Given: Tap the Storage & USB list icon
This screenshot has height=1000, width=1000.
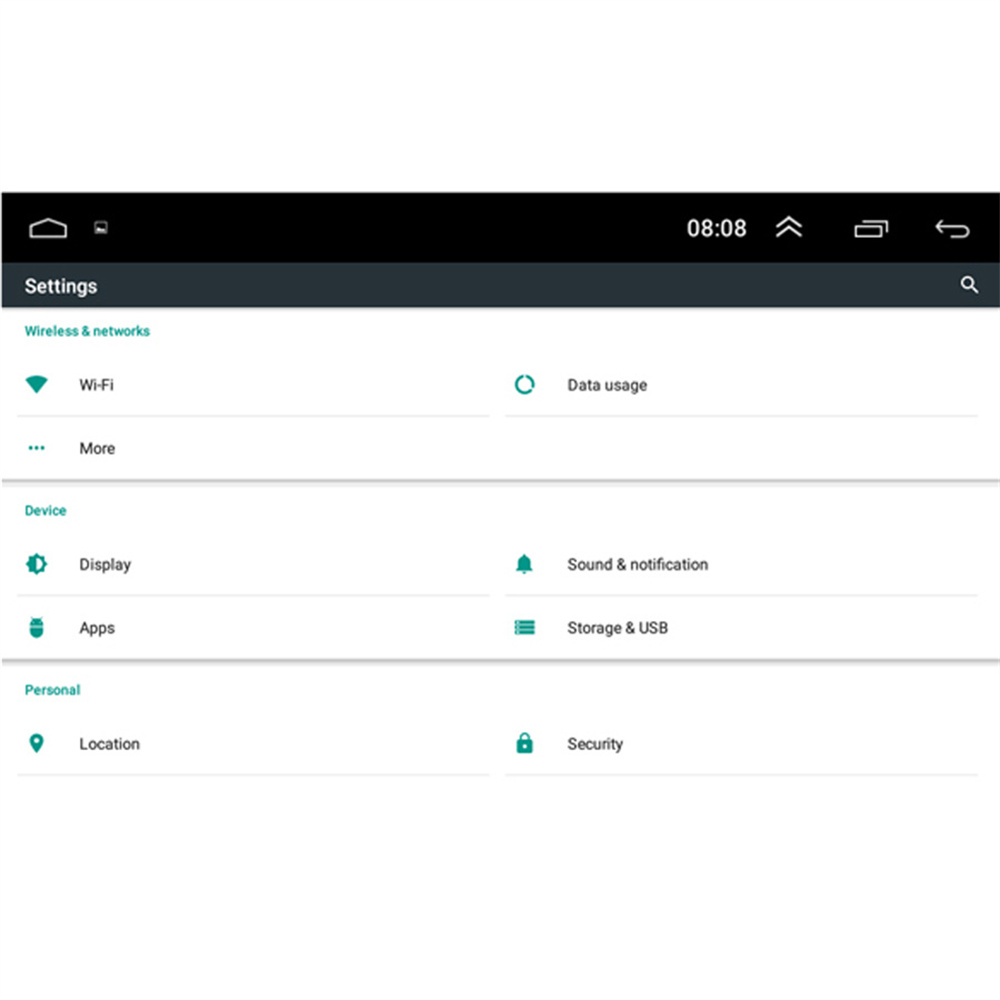Looking at the screenshot, I should [x=524, y=628].
